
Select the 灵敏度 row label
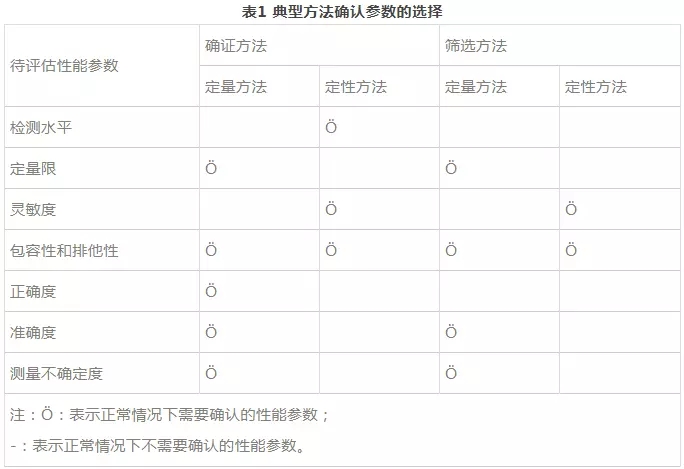[33, 209]
